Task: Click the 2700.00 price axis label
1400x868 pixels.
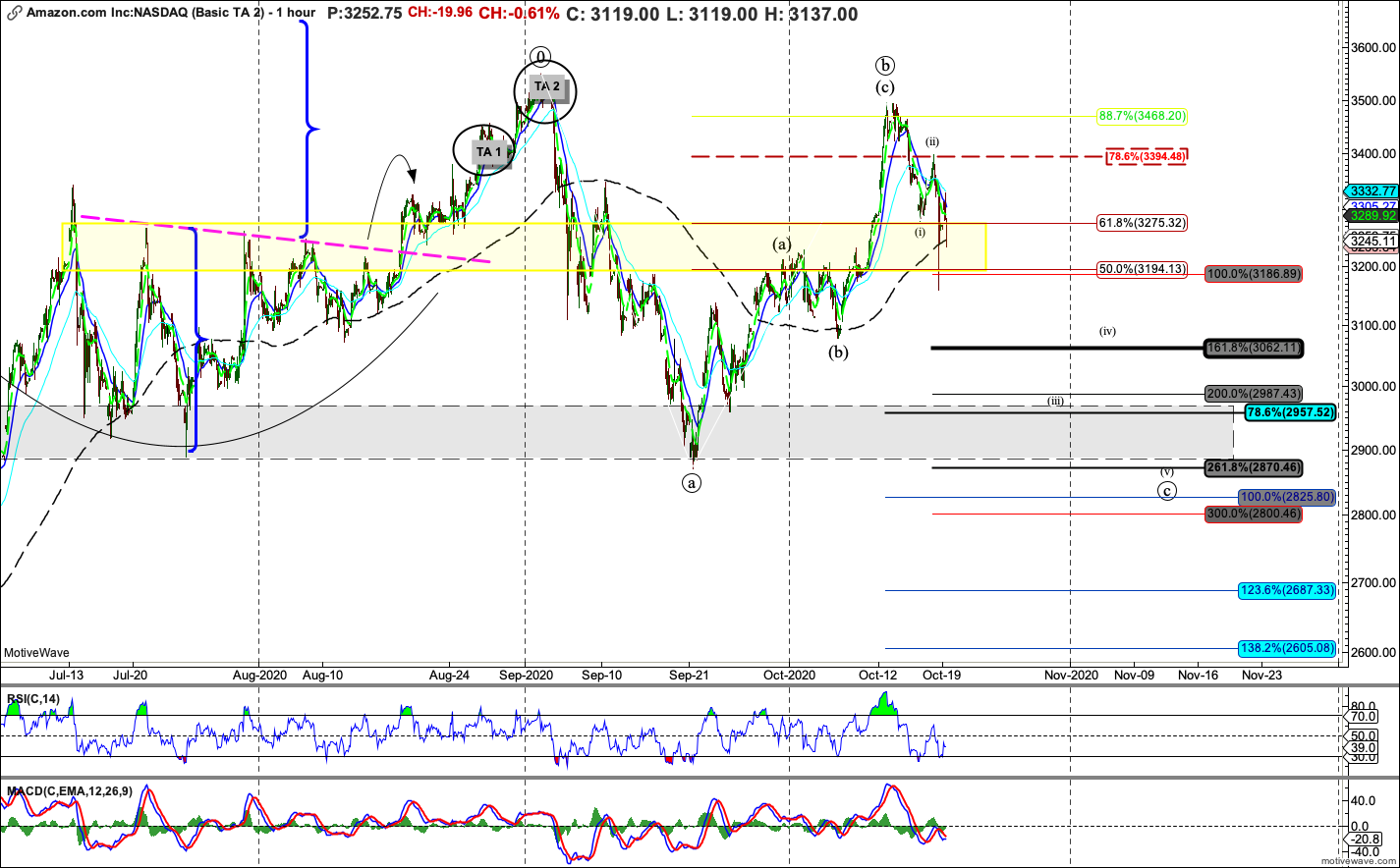Action: 1375,583
